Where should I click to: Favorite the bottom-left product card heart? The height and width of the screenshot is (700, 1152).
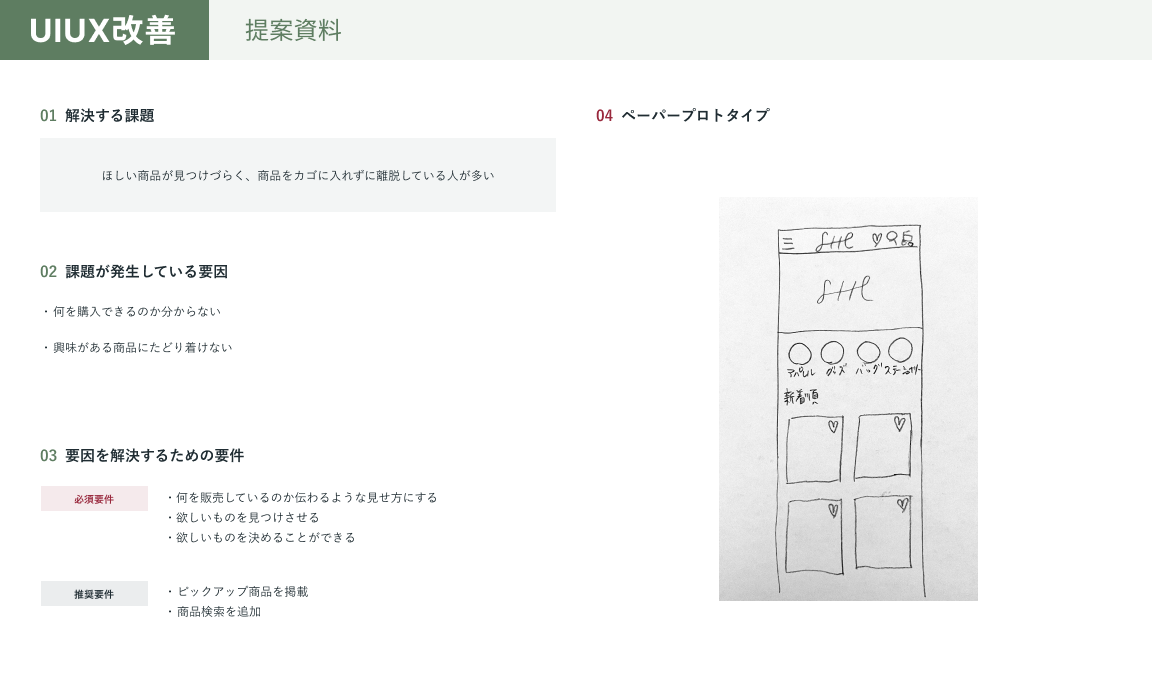tap(832, 510)
